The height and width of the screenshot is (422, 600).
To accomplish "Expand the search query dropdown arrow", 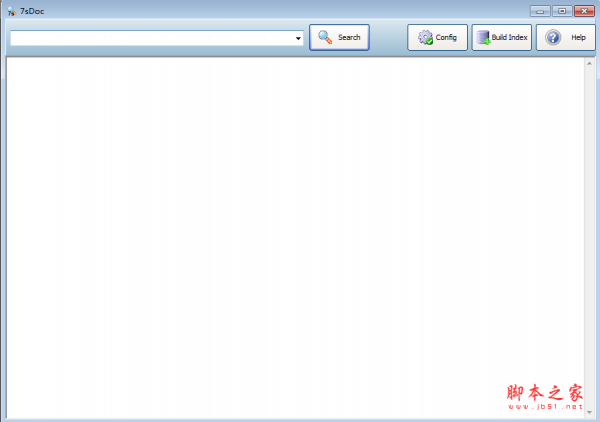I will coord(298,39).
